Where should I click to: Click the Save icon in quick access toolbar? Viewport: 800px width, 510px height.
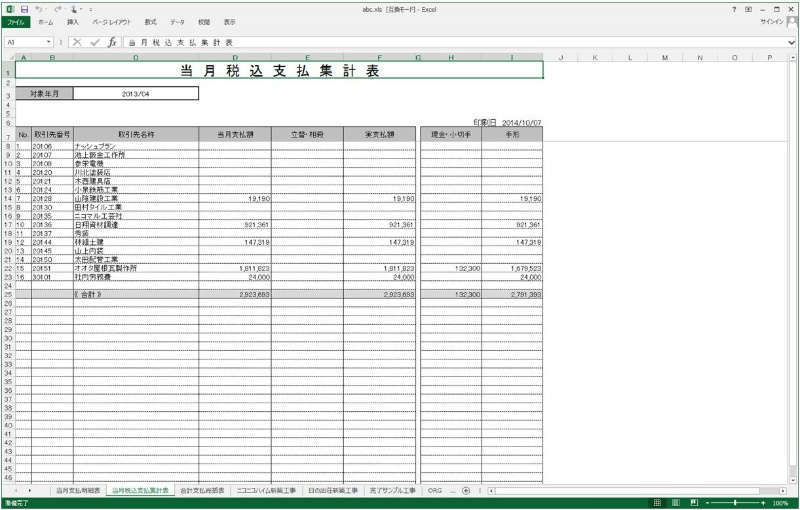point(24,9)
